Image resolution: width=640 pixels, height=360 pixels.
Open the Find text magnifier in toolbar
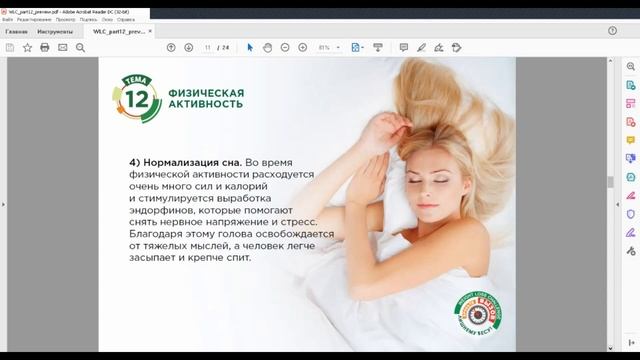80,48
